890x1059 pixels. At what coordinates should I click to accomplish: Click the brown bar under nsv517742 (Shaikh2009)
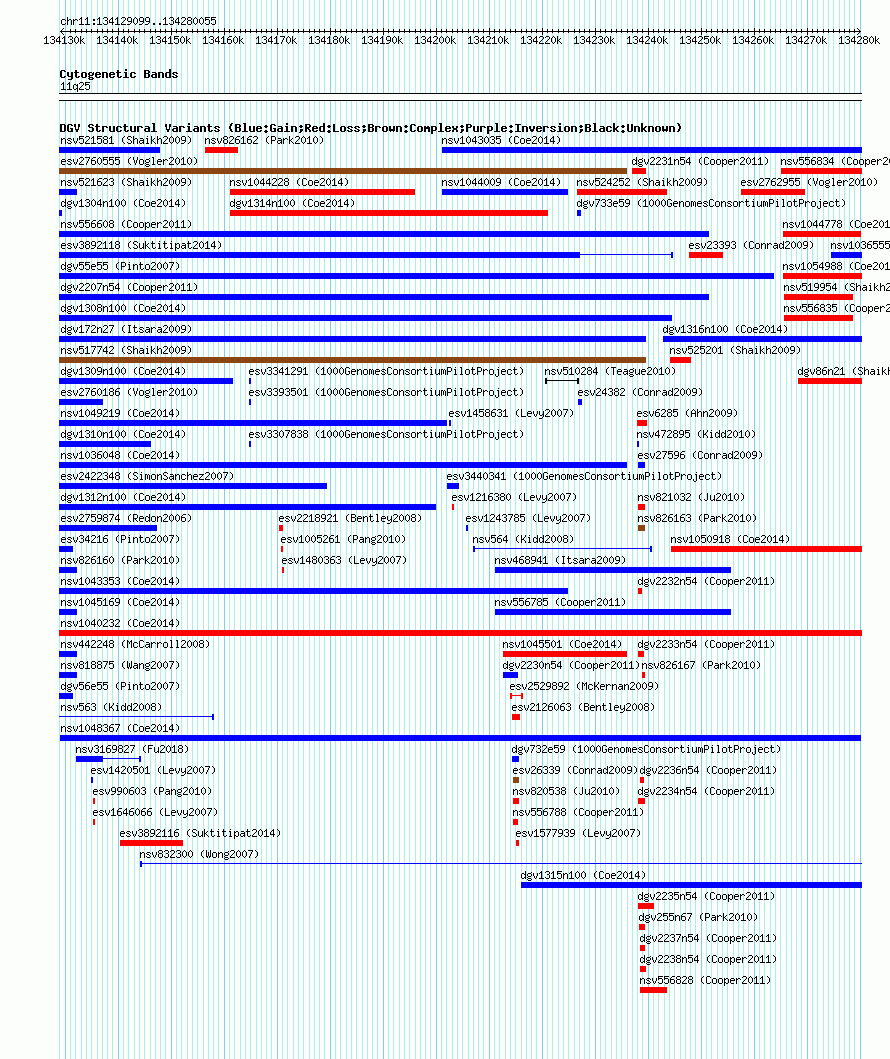pyautogui.click(x=352, y=360)
